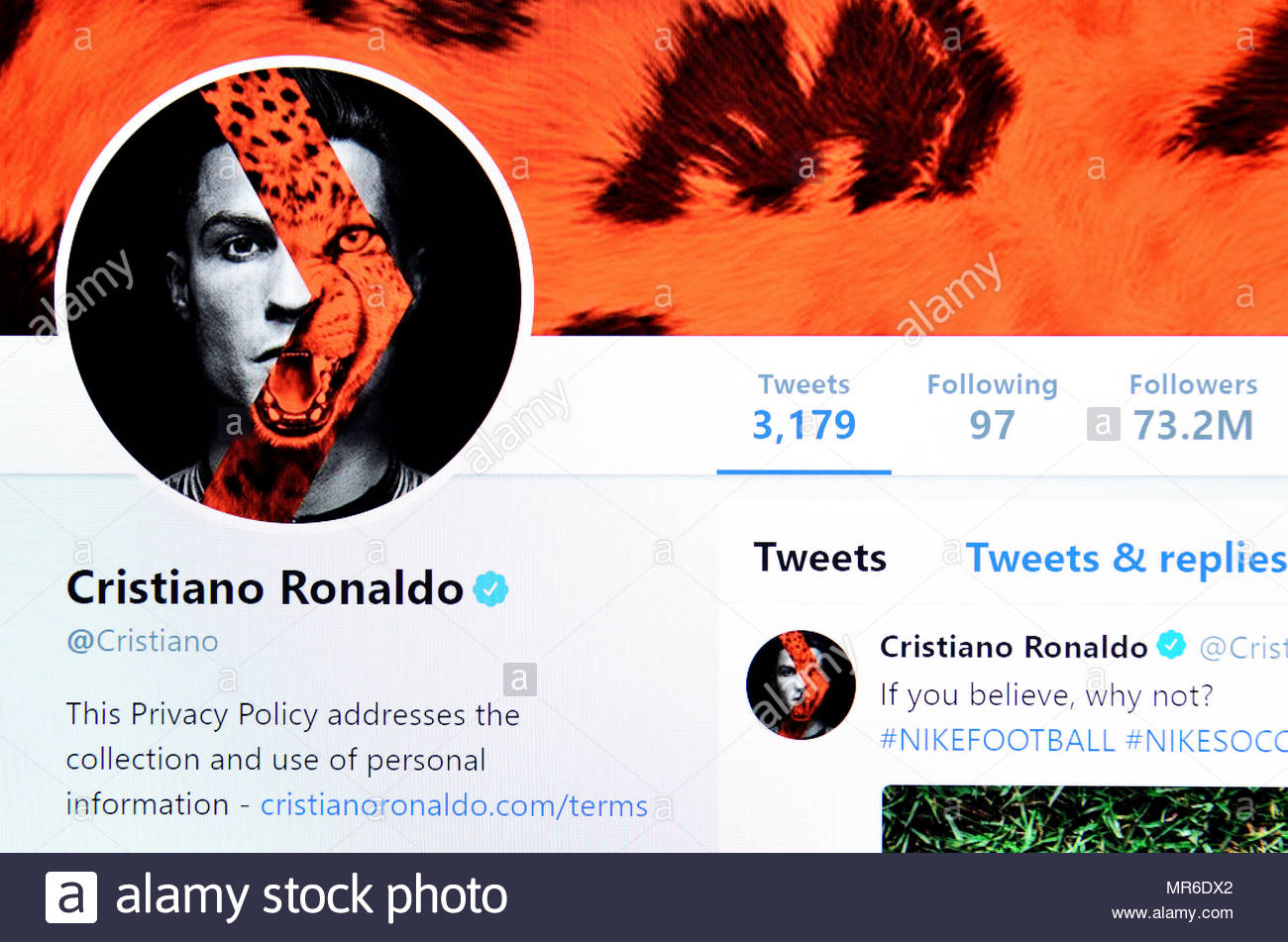Switch to the Tweets & replies tab
Viewport: 1288px width, 942px height.
[x=1127, y=559]
